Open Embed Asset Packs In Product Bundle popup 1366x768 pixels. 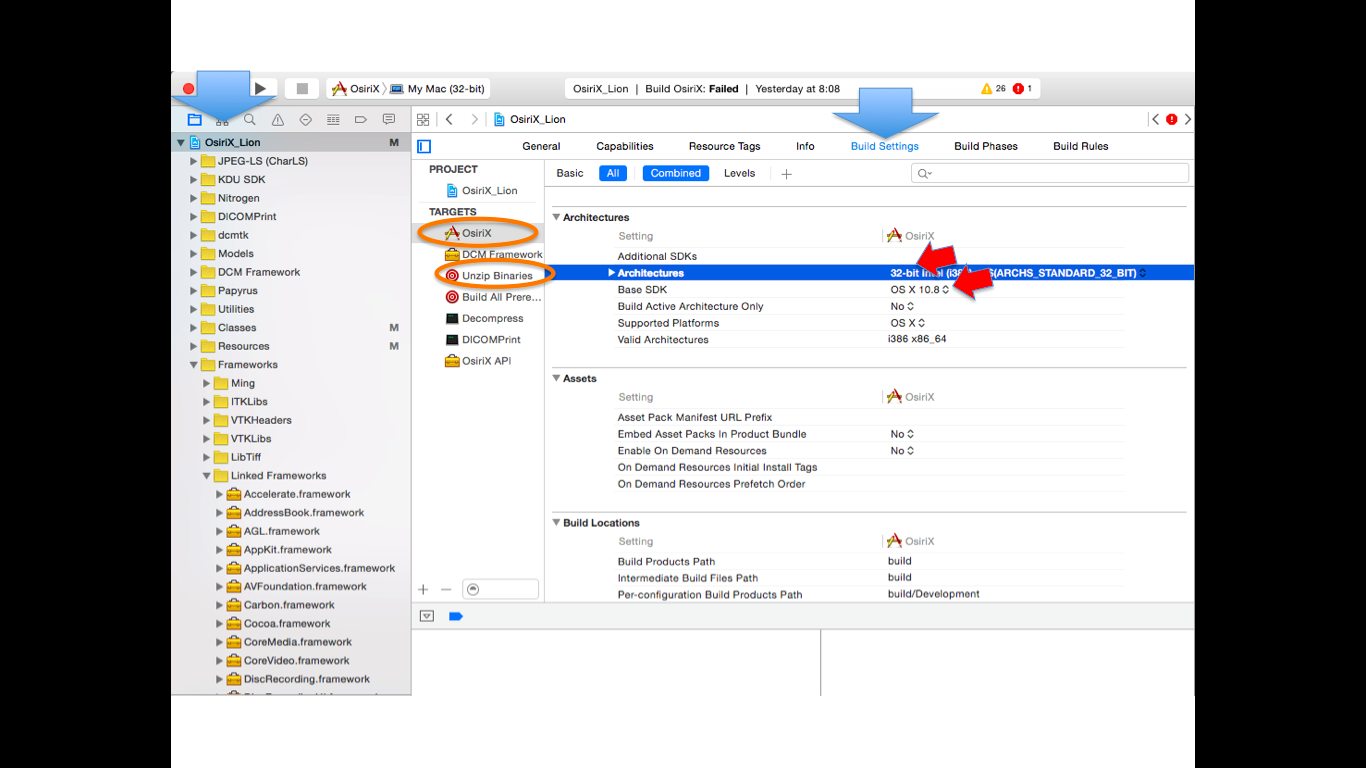902,434
